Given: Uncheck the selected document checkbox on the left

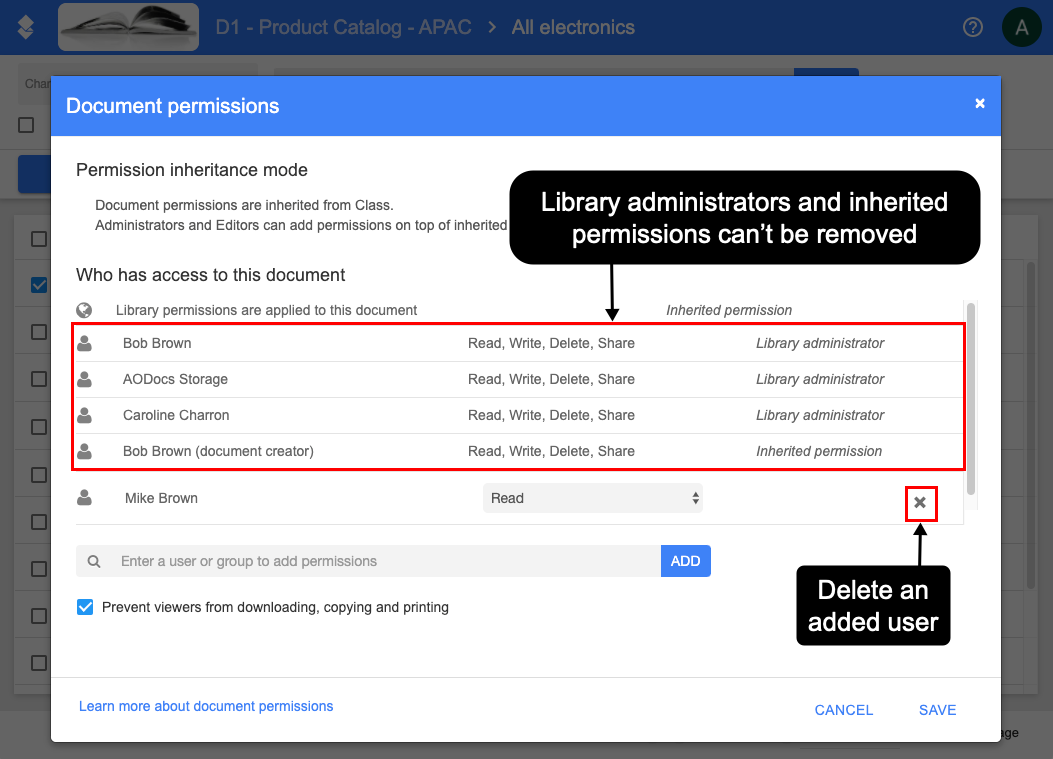Looking at the screenshot, I should click(37, 285).
